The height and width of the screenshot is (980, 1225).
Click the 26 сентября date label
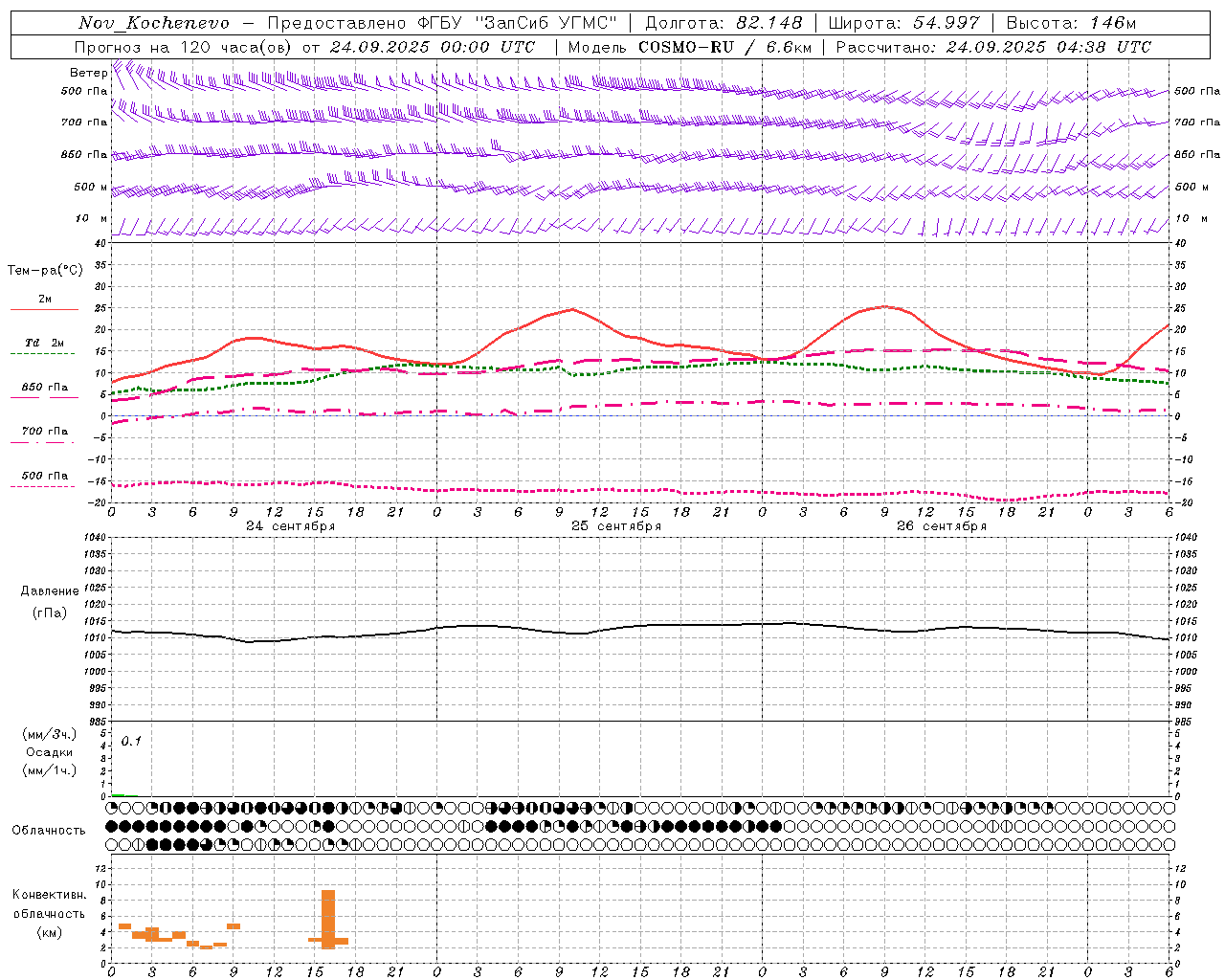coord(942,526)
